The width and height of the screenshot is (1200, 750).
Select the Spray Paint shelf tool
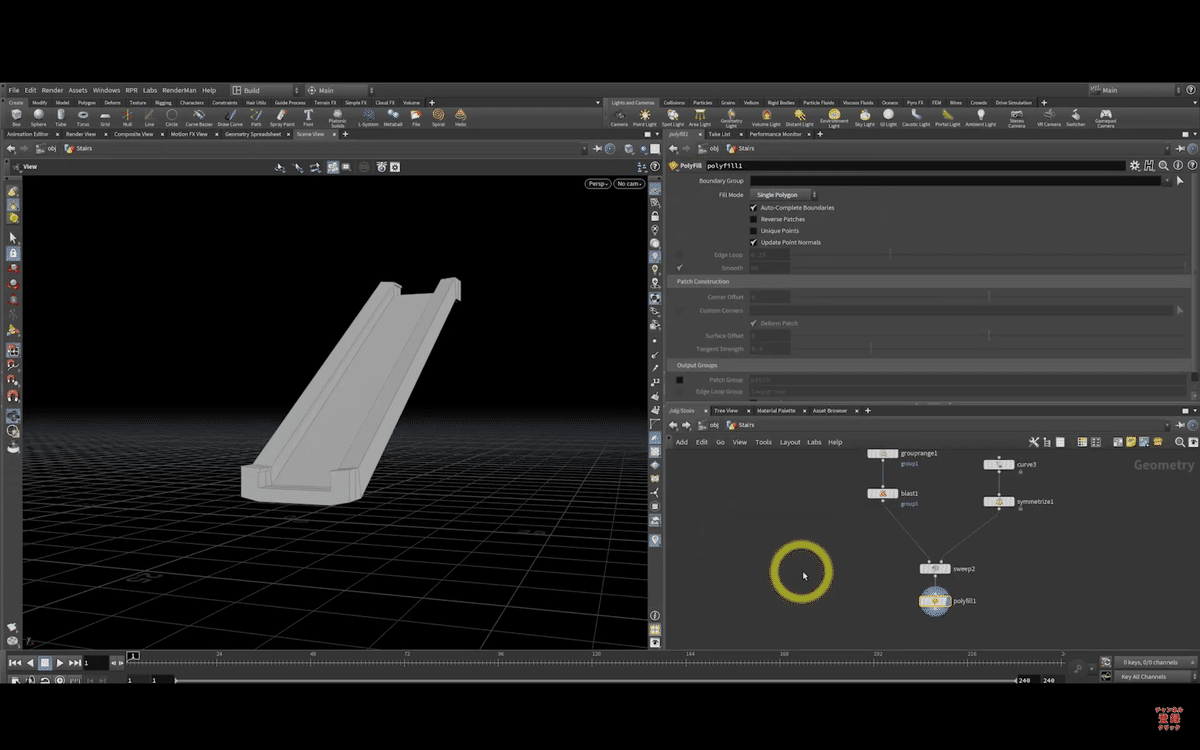point(281,117)
